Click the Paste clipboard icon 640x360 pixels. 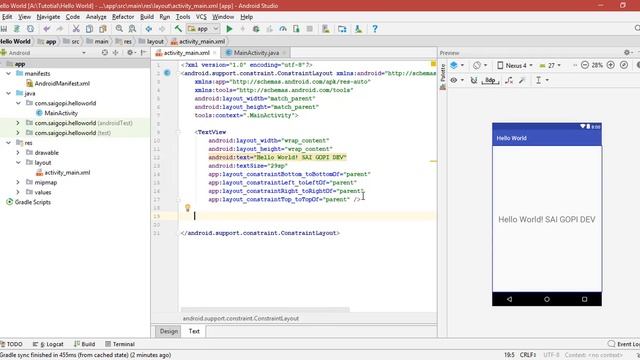[x=103, y=29]
